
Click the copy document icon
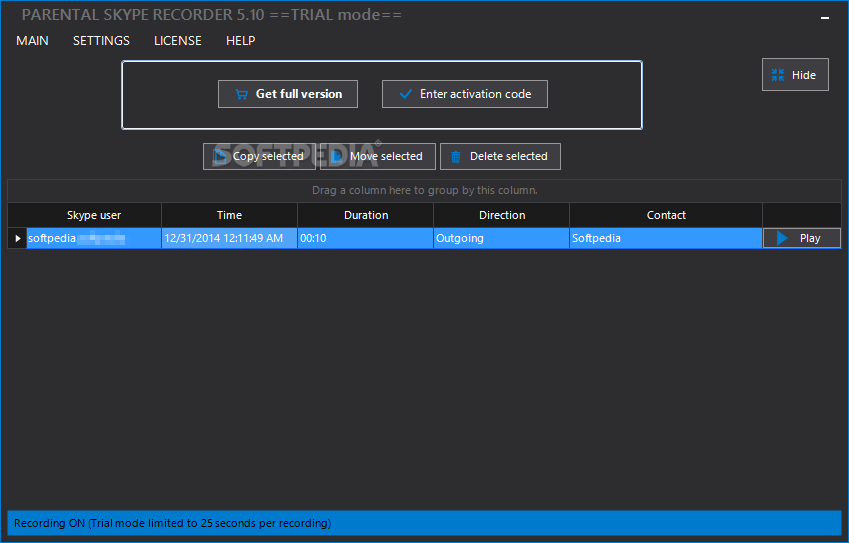[x=220, y=156]
